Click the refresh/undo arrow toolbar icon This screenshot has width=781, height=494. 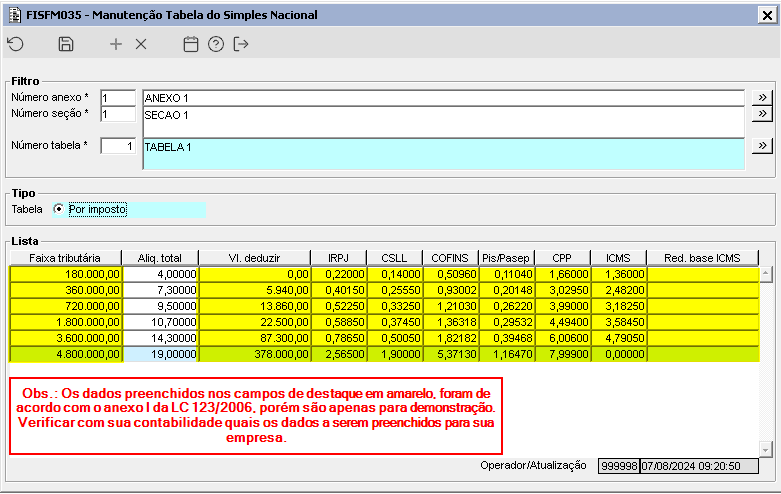tap(16, 44)
